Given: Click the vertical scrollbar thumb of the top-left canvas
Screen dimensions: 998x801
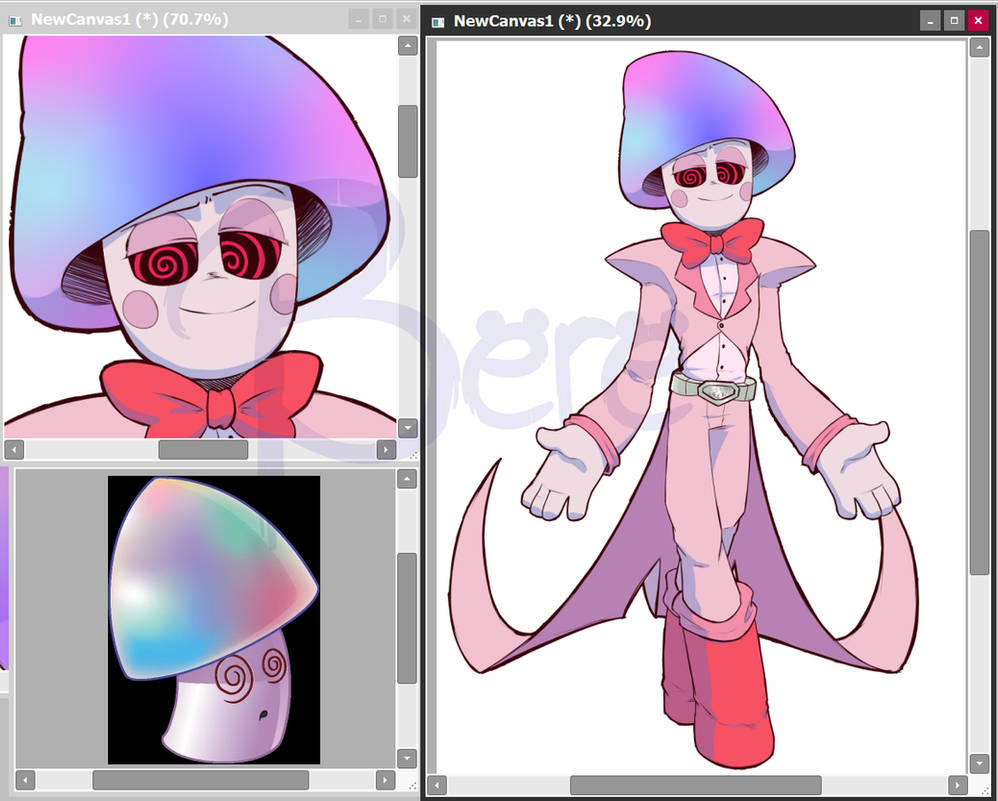Looking at the screenshot, I should 407,140.
